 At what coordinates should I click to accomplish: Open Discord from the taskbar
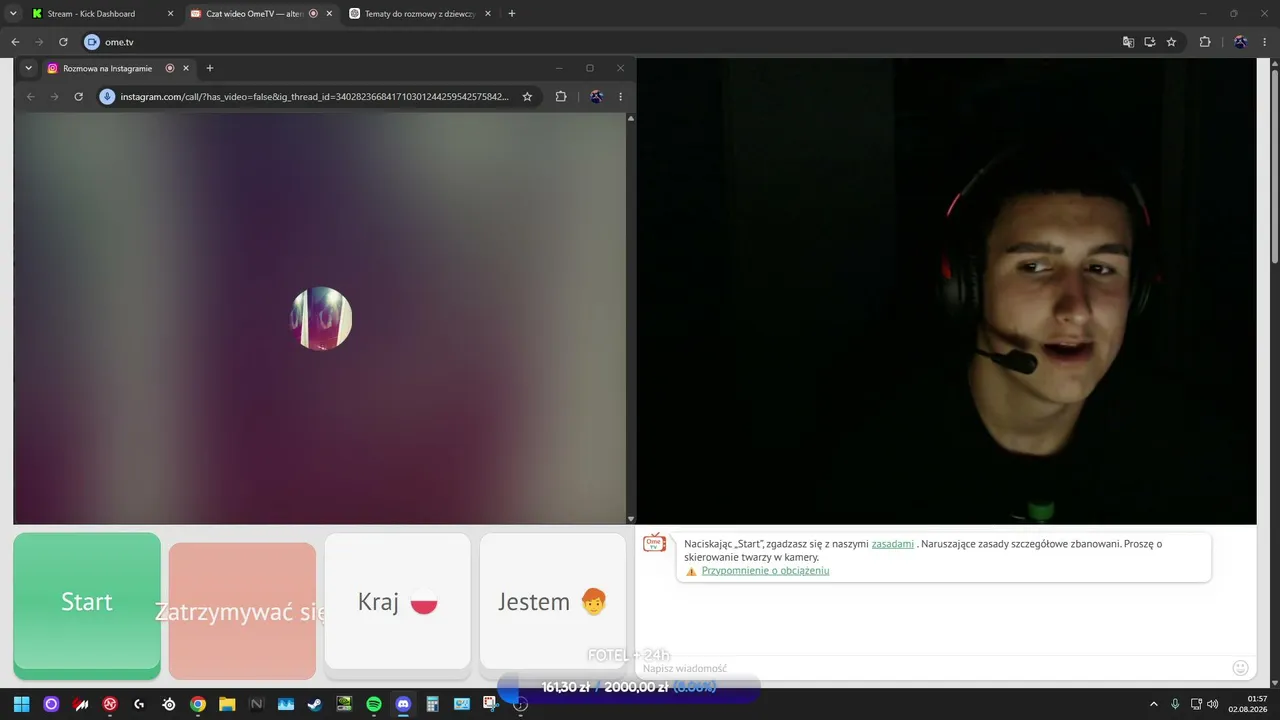pos(403,704)
